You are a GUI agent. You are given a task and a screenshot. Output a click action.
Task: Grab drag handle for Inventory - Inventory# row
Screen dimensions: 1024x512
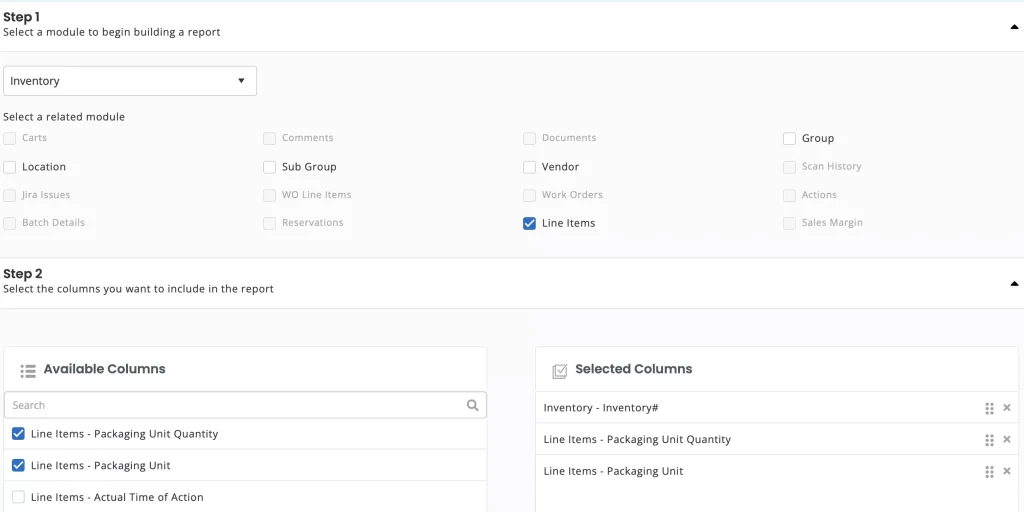[989, 408]
